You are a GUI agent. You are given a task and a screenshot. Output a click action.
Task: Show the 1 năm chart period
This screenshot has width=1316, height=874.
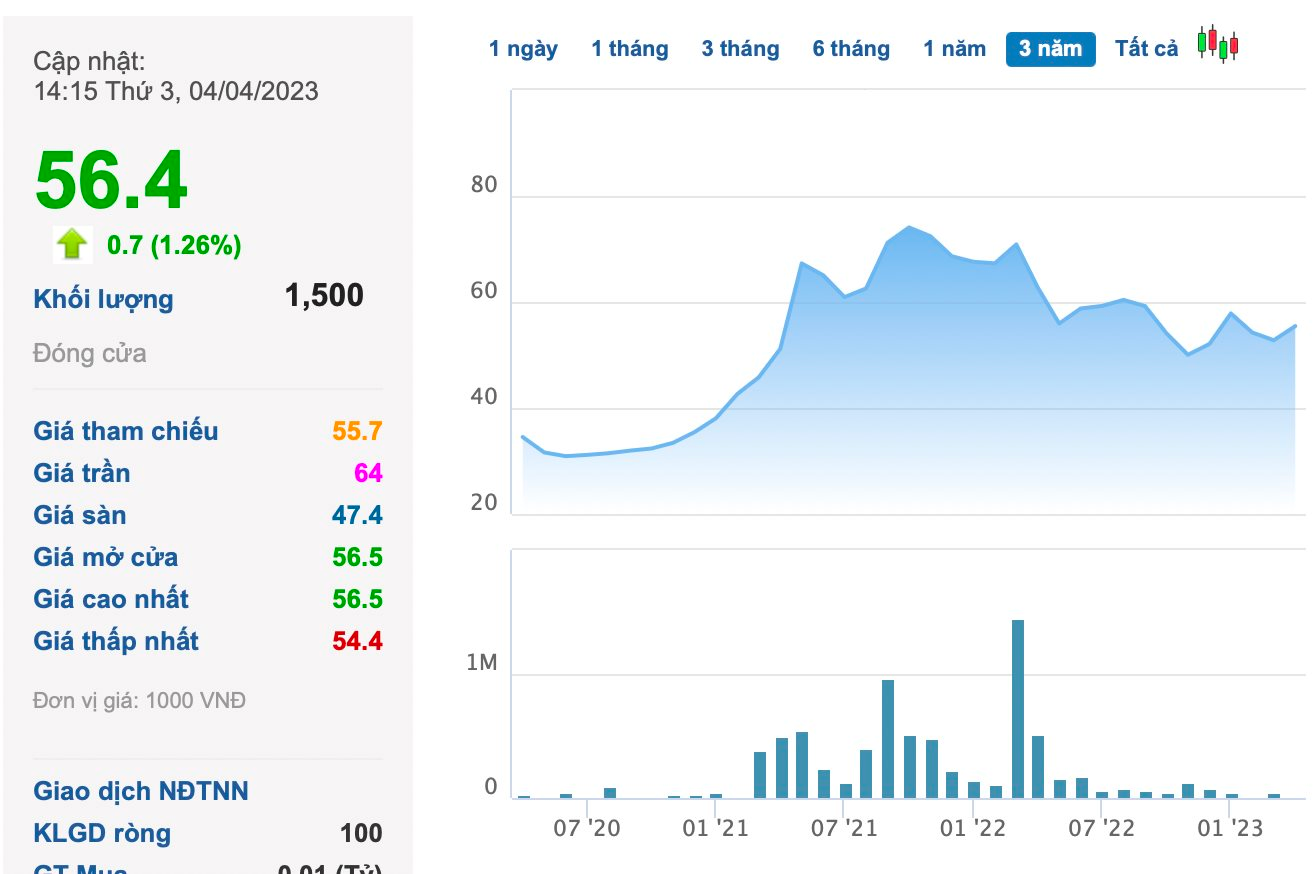[x=954, y=49]
